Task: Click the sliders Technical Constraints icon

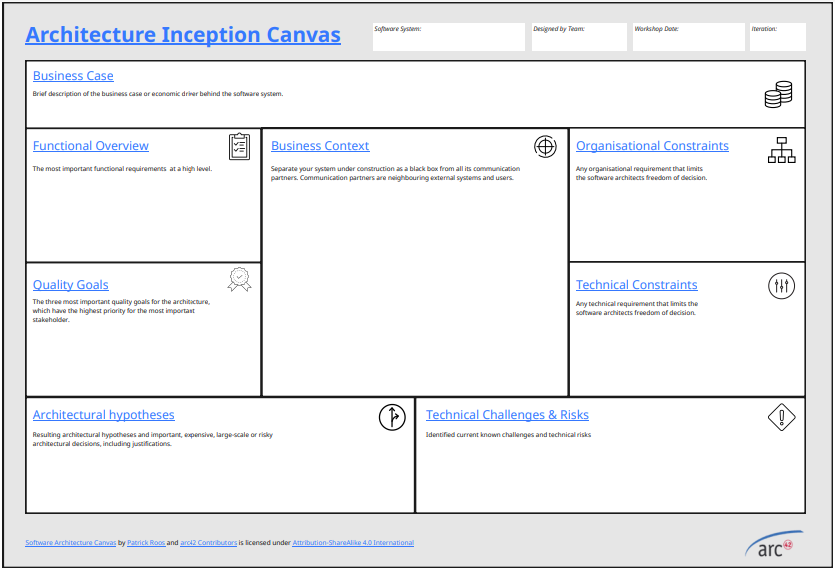Action: [x=781, y=285]
